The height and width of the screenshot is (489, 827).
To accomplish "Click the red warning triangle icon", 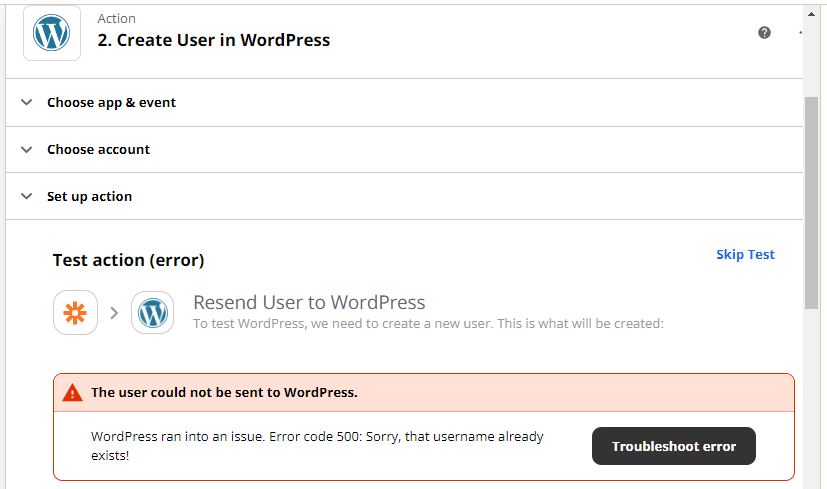I will click(x=72, y=392).
